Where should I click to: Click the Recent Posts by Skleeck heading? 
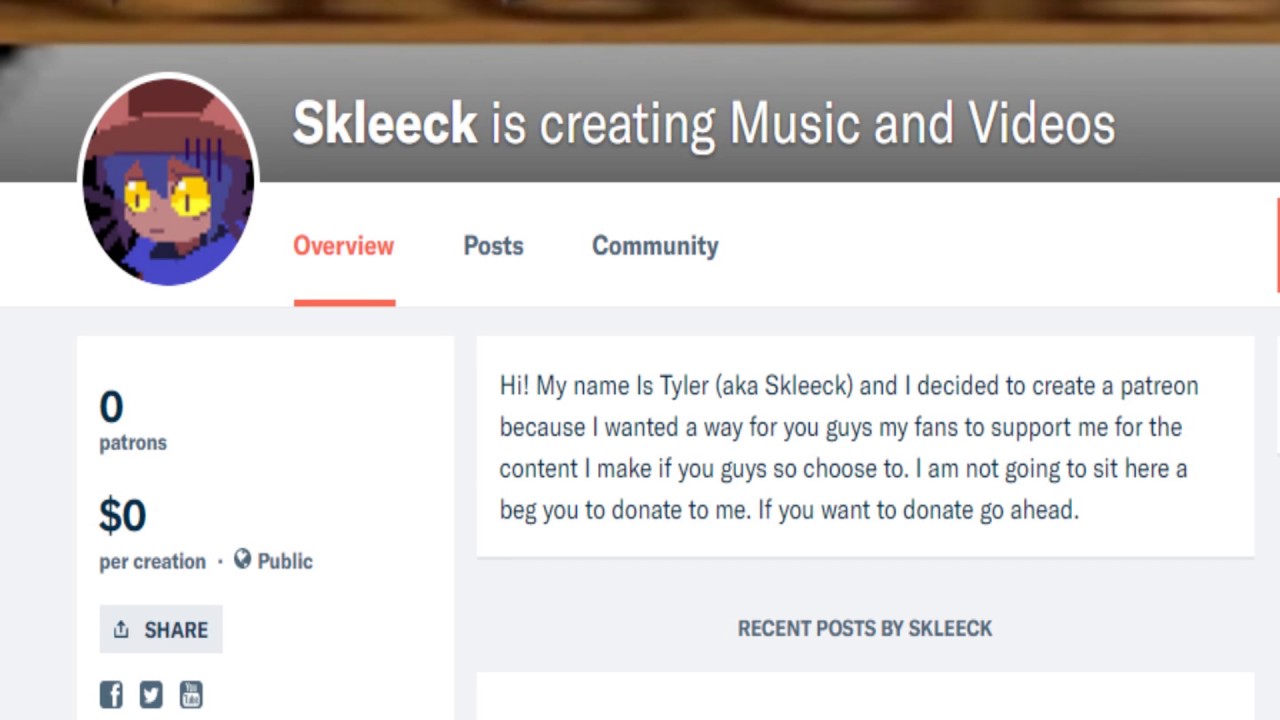(x=865, y=628)
